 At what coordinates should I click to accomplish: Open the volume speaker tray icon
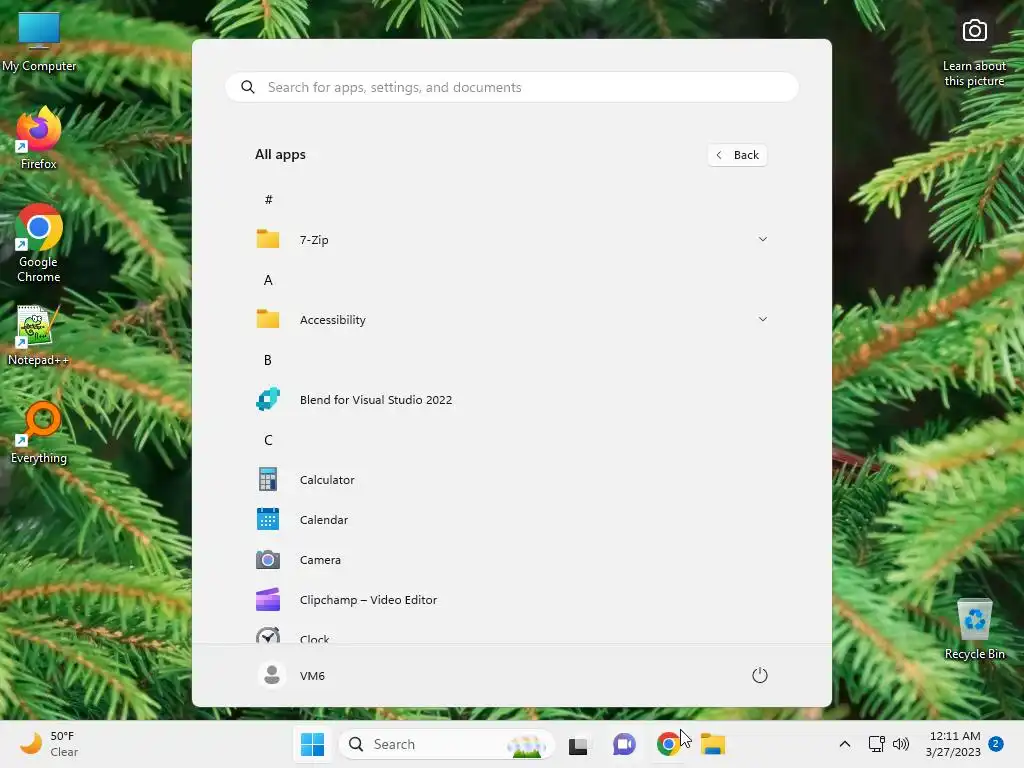pyautogui.click(x=901, y=744)
